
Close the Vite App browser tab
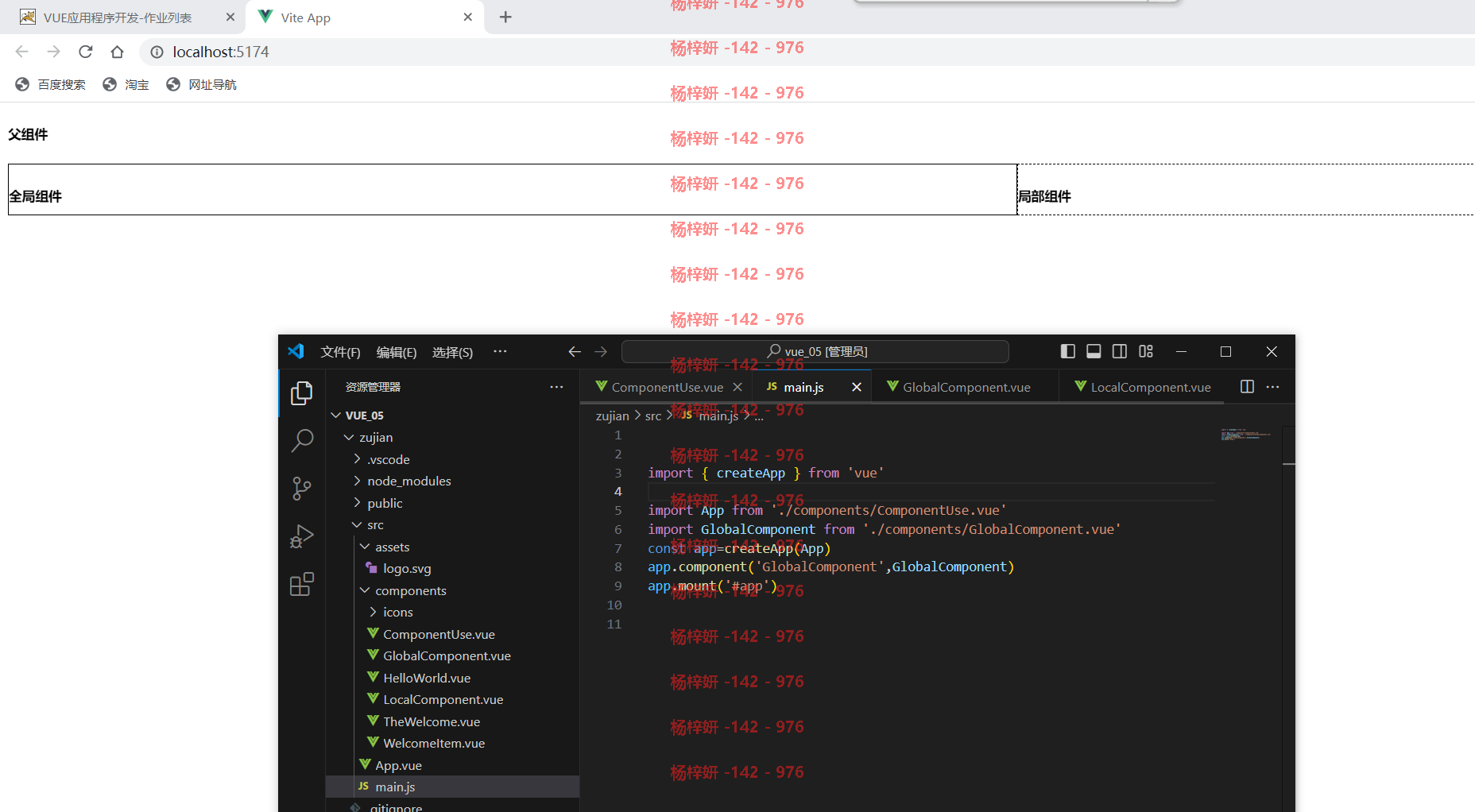(468, 17)
